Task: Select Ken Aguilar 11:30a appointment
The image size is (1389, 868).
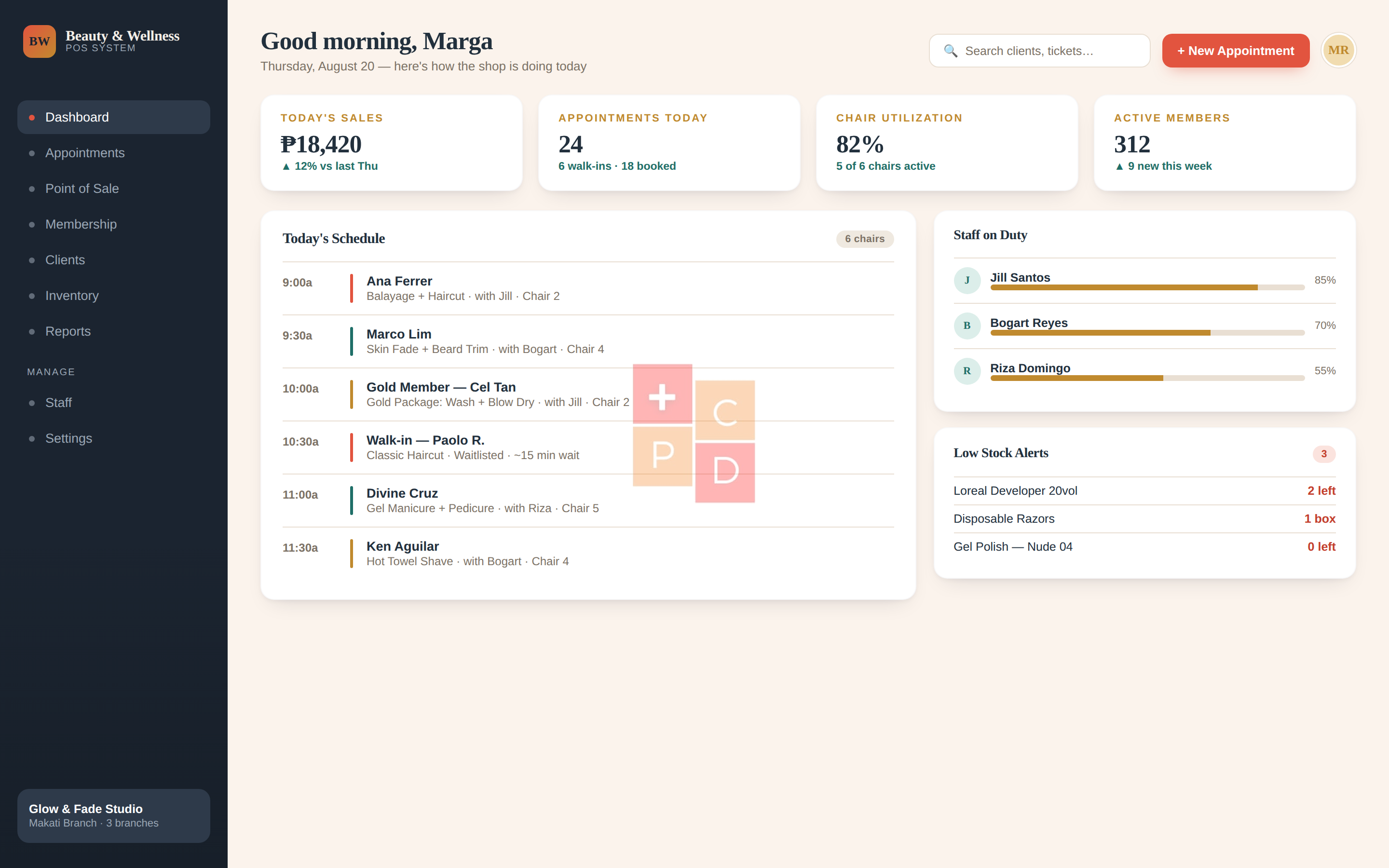Action: (588, 554)
